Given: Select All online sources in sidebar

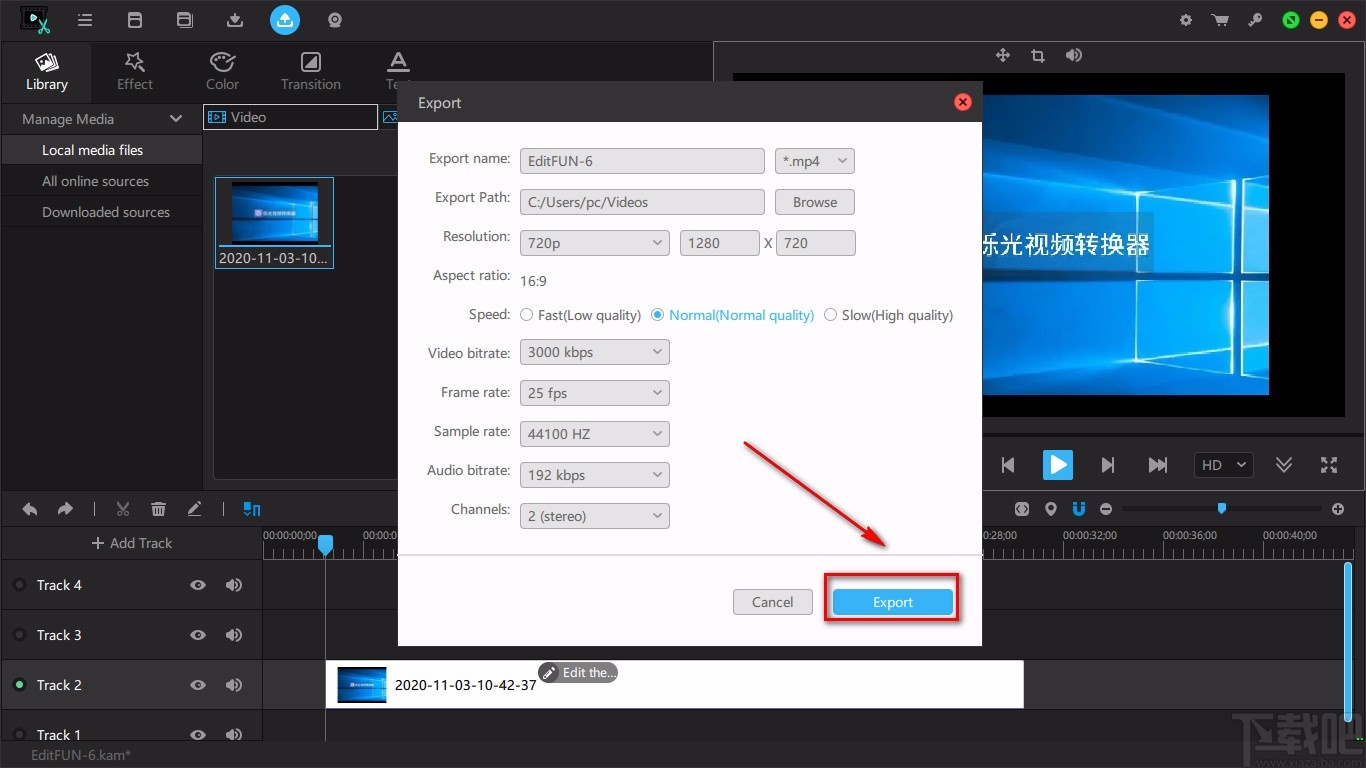Looking at the screenshot, I should 95,181.
